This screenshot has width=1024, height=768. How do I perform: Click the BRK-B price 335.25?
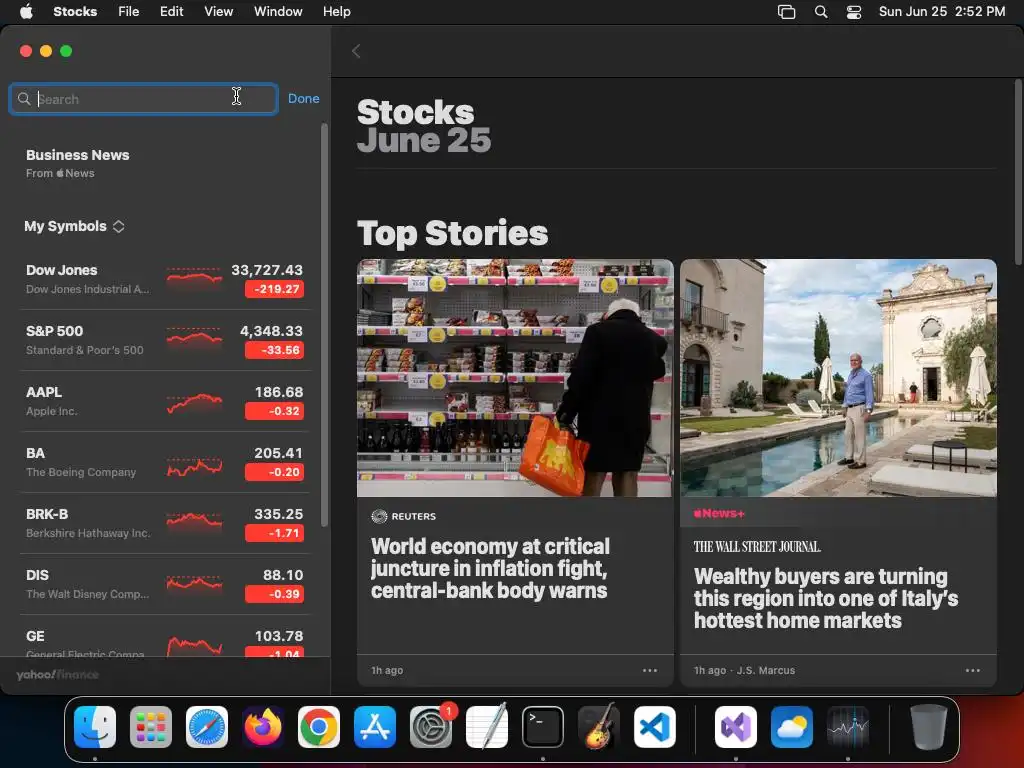pos(279,514)
